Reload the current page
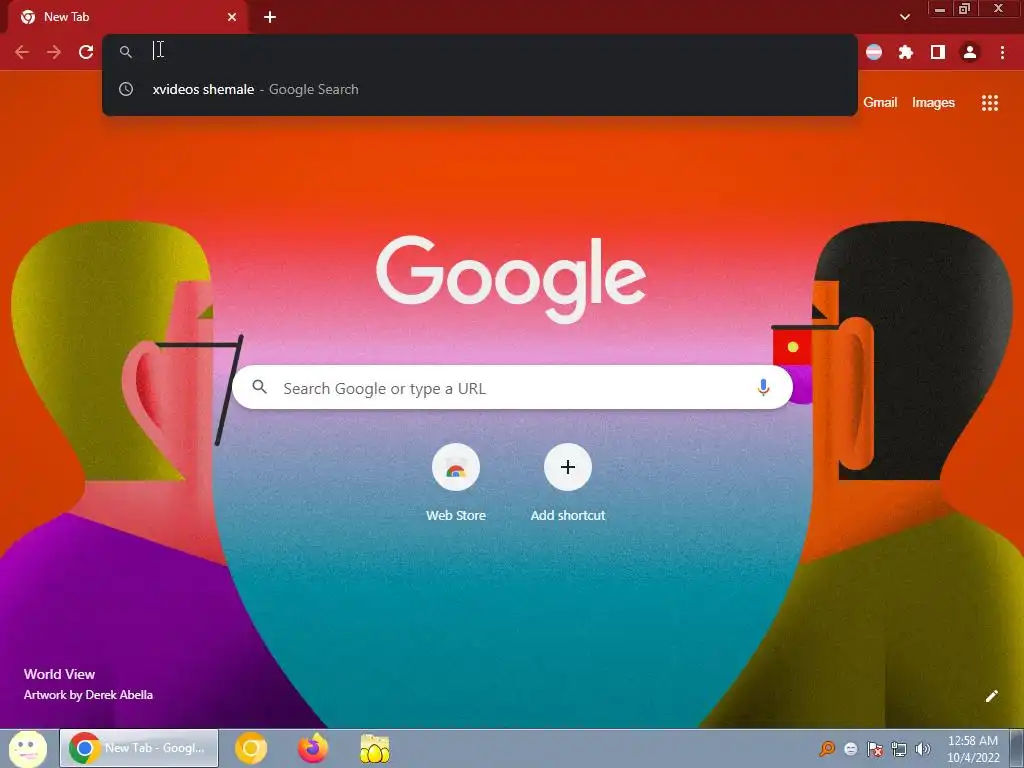Image resolution: width=1024 pixels, height=768 pixels. click(86, 52)
